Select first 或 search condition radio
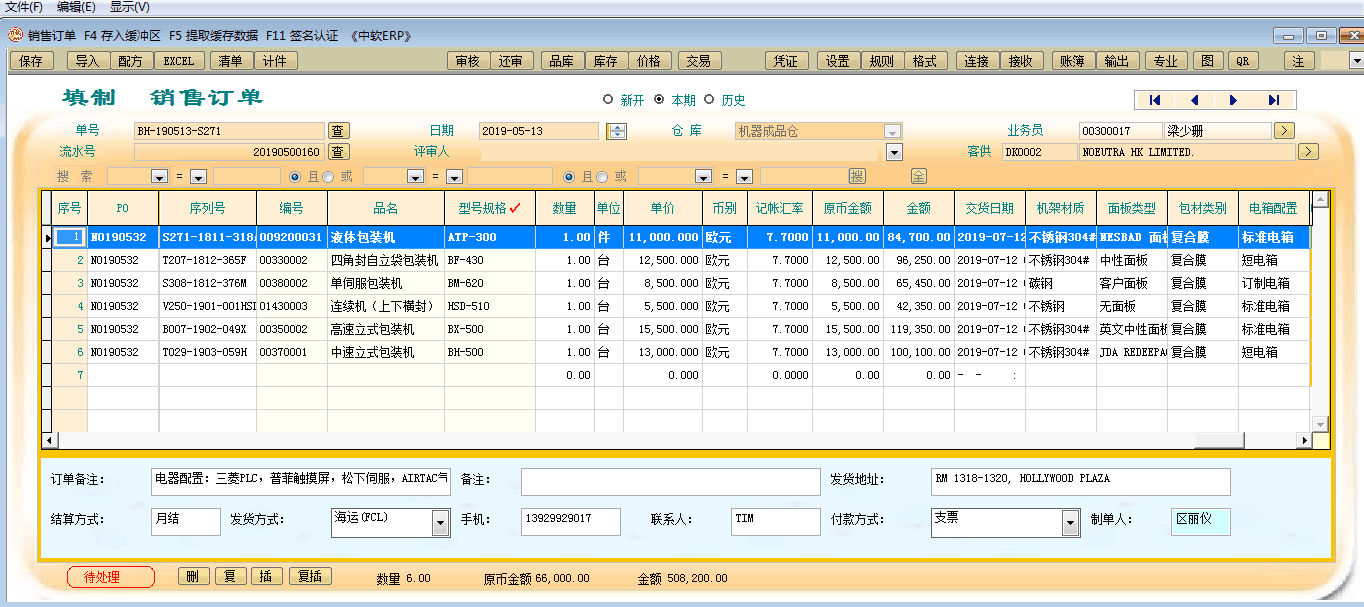 327,176
